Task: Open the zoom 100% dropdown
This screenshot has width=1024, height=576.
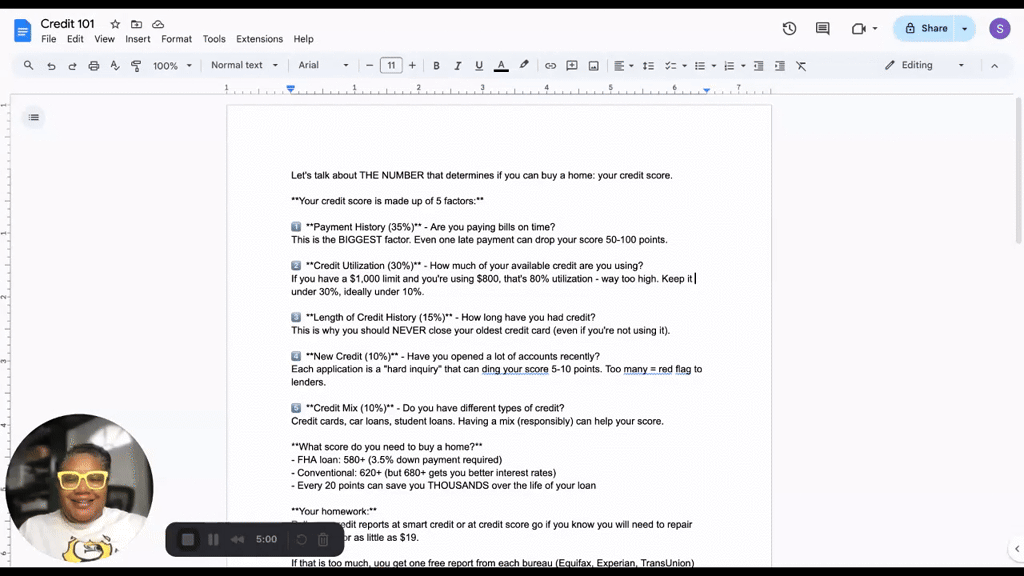Action: (172, 66)
